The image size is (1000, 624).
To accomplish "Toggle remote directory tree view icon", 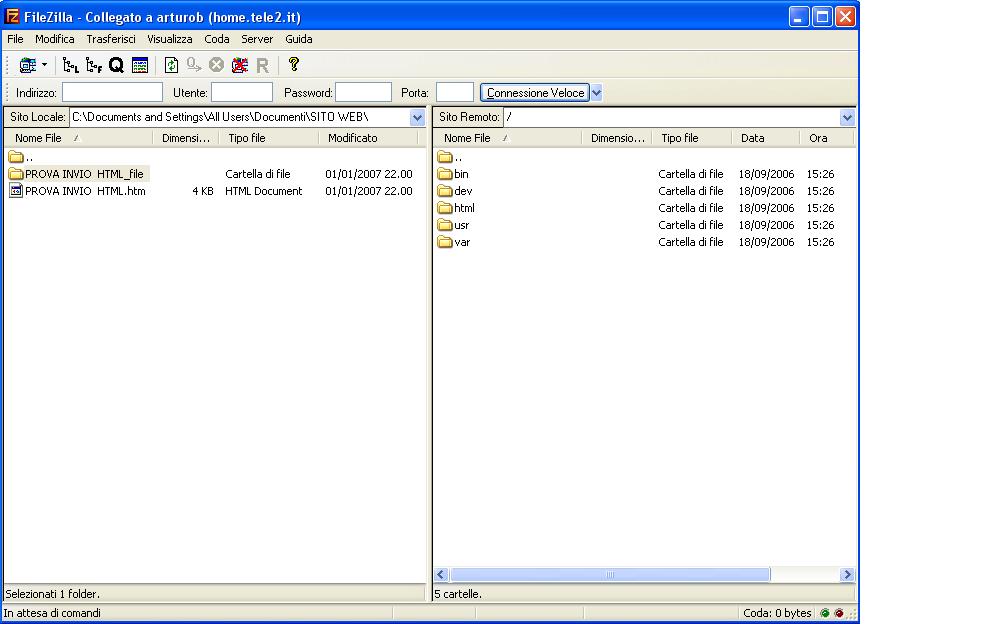I will pos(94,65).
